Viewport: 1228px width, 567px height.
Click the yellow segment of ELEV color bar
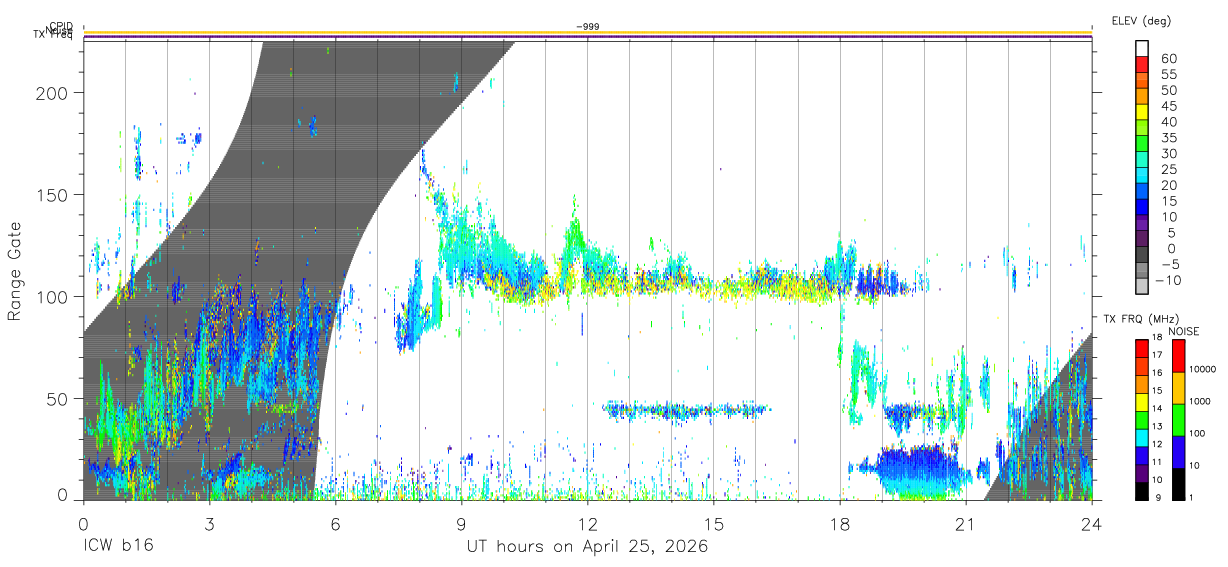1142,114
